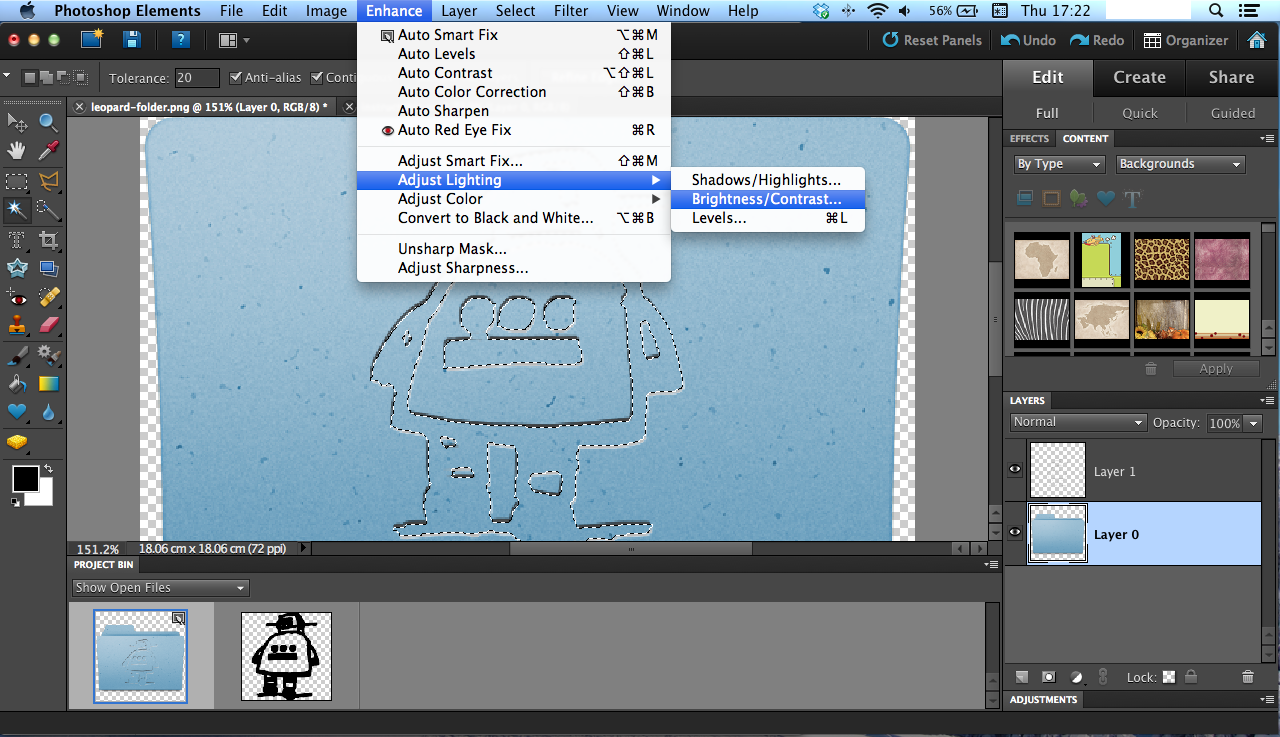Delete layer with Layers panel trash icon

(1247, 677)
